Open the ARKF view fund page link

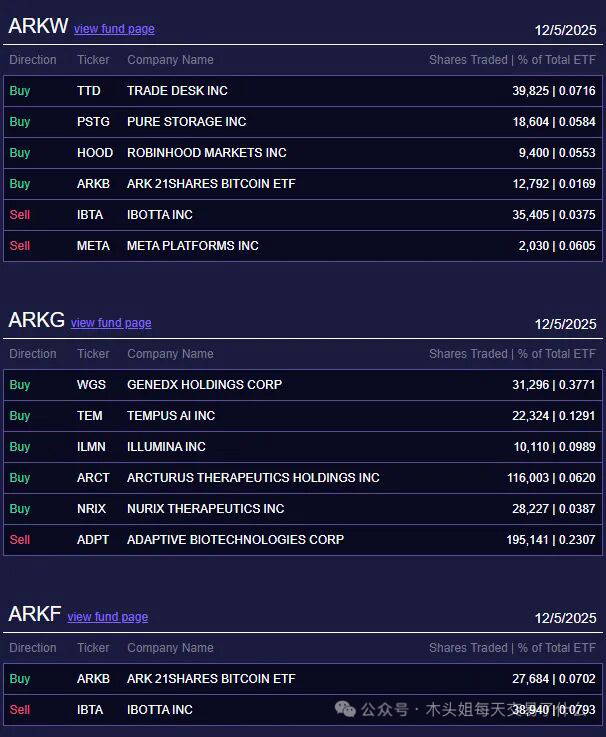pos(108,617)
